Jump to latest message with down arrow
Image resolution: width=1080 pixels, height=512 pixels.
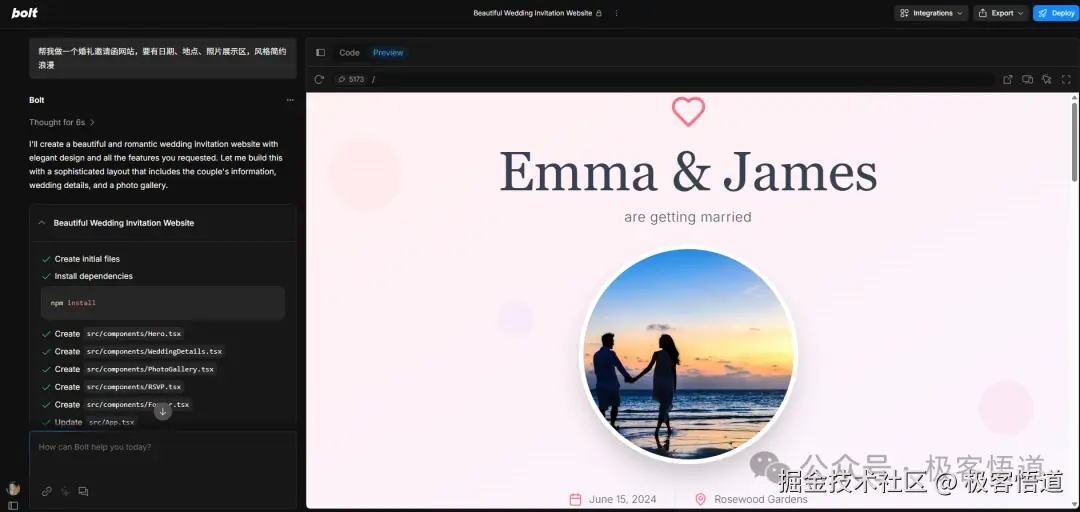coord(163,411)
